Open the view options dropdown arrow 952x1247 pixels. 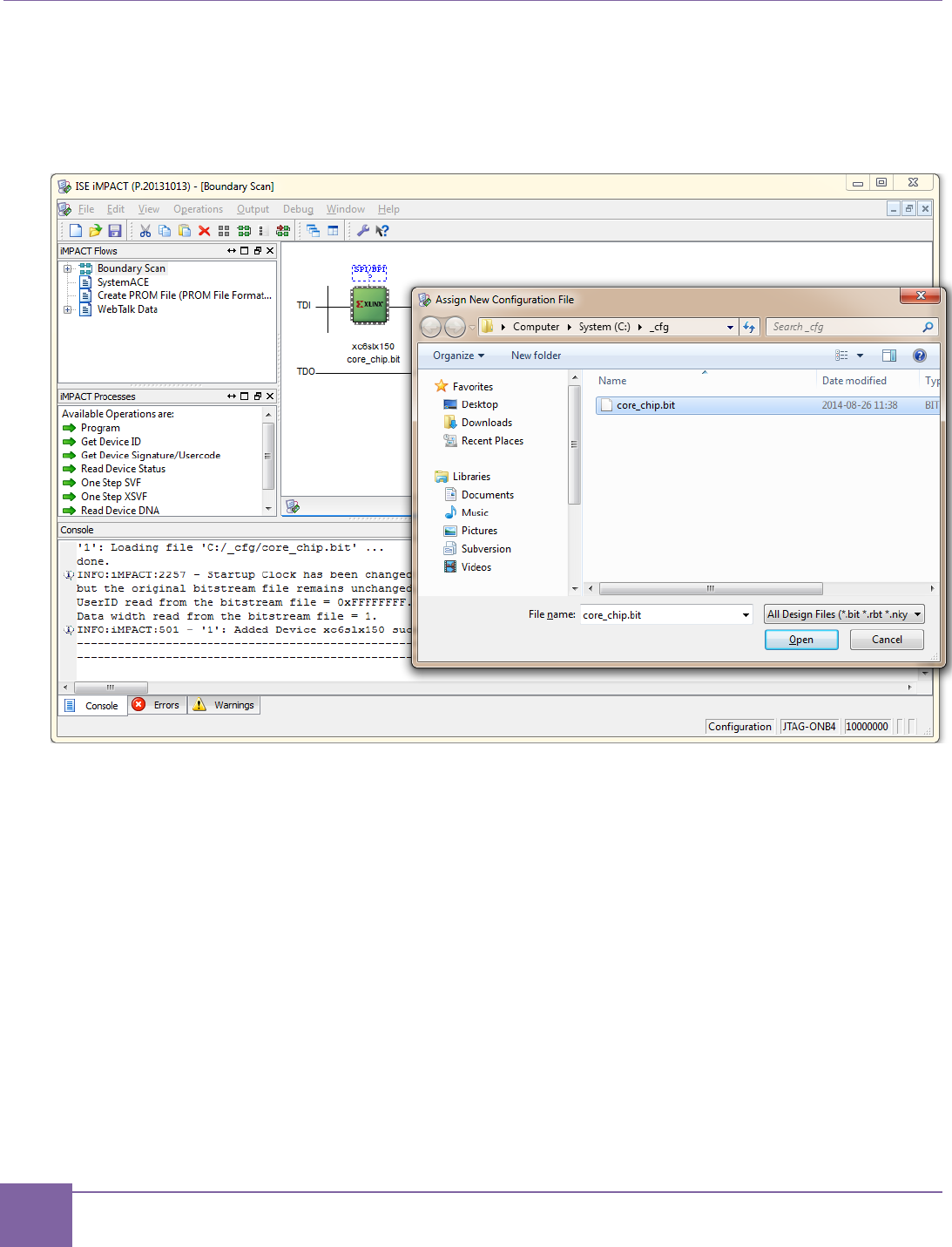coord(861,356)
